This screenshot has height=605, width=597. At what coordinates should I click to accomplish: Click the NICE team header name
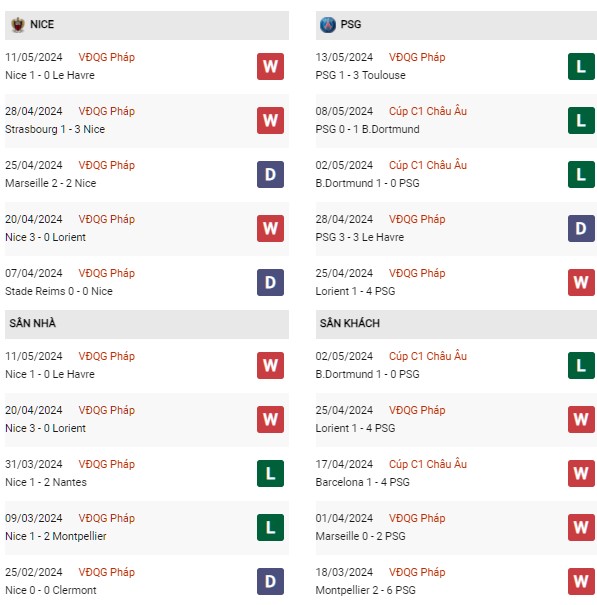tap(42, 24)
